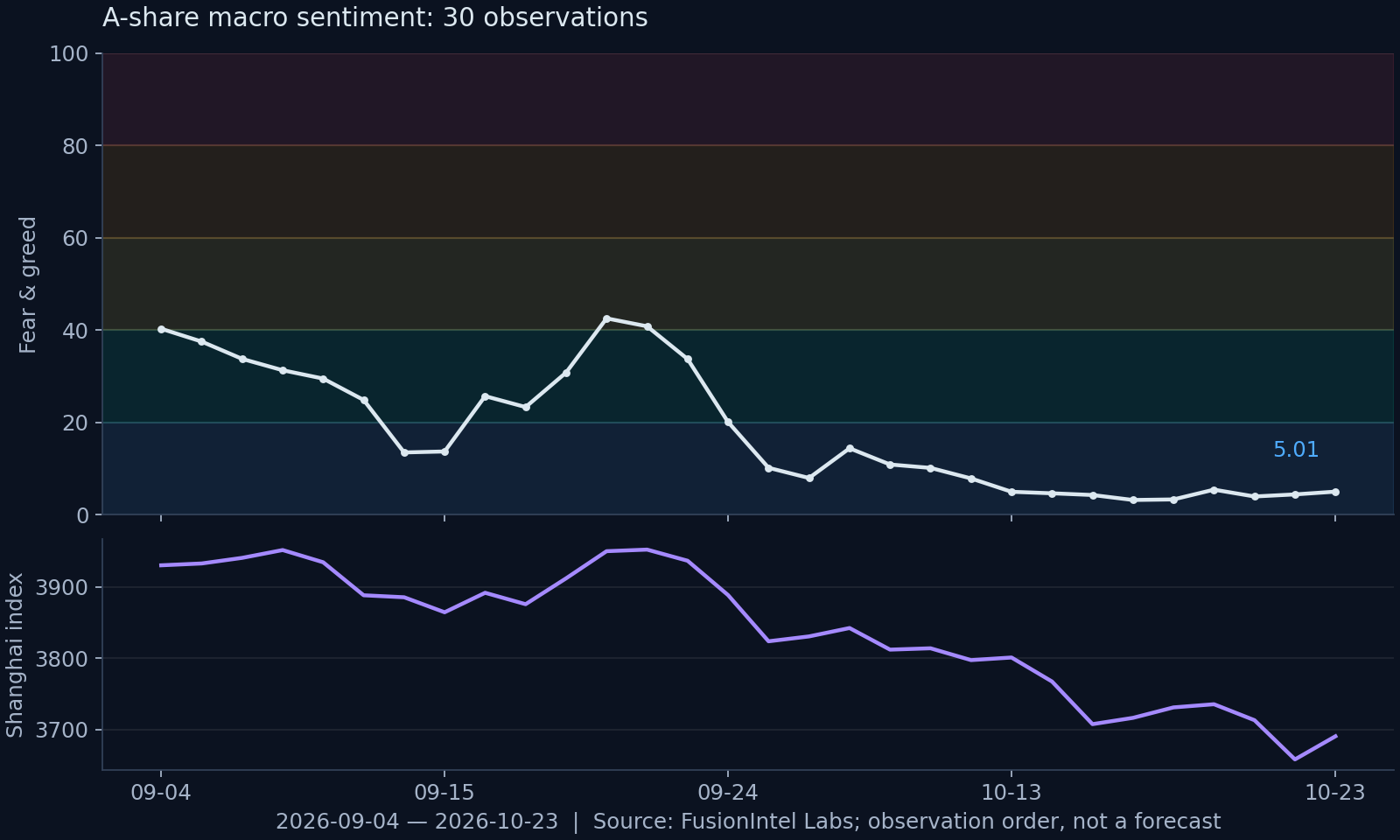Click the 3700 tick on Shanghai axis

click(x=62, y=730)
